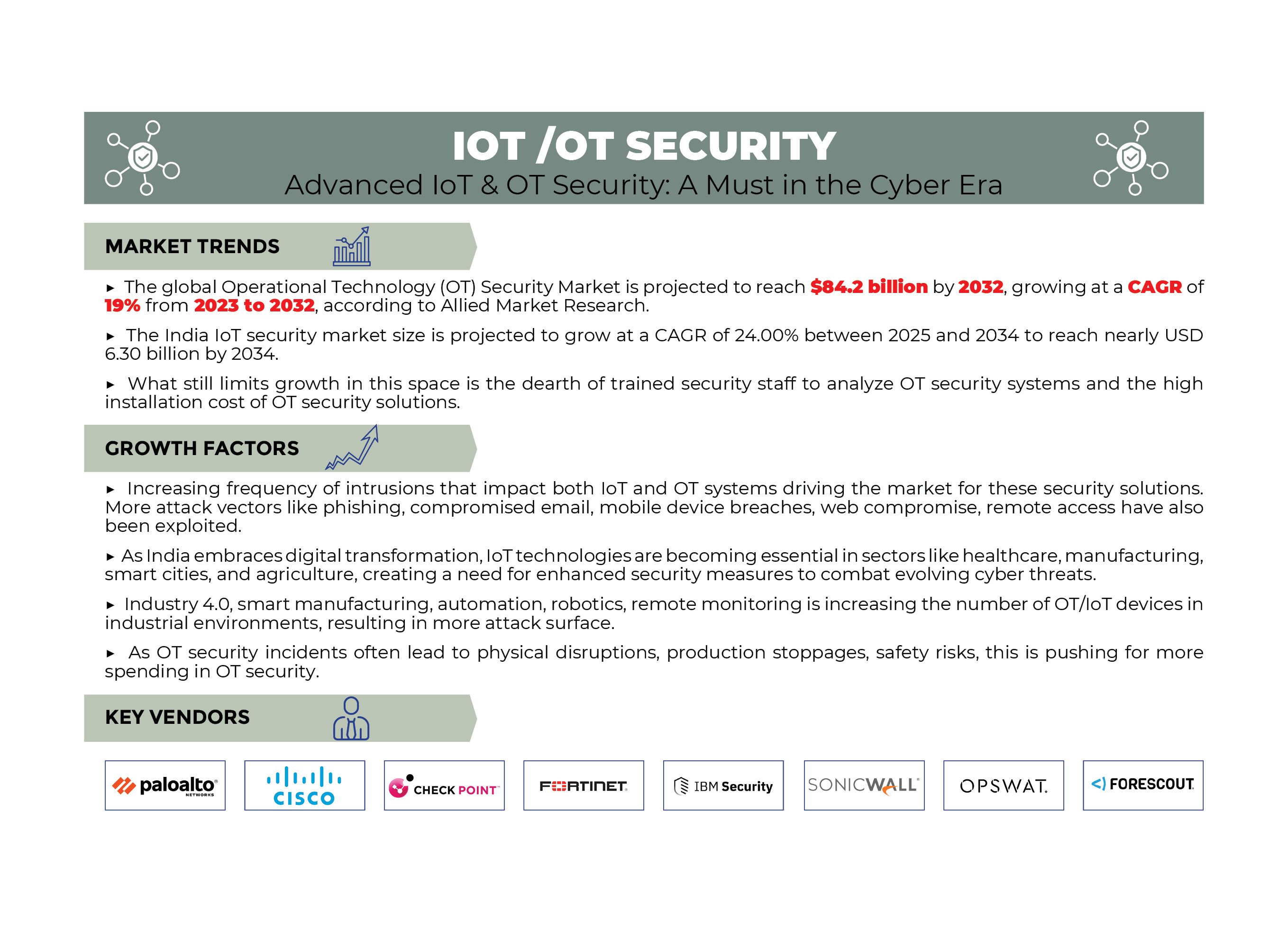The height and width of the screenshot is (949, 1288).
Task: Select the Check Point vendor logo
Action: click(444, 785)
